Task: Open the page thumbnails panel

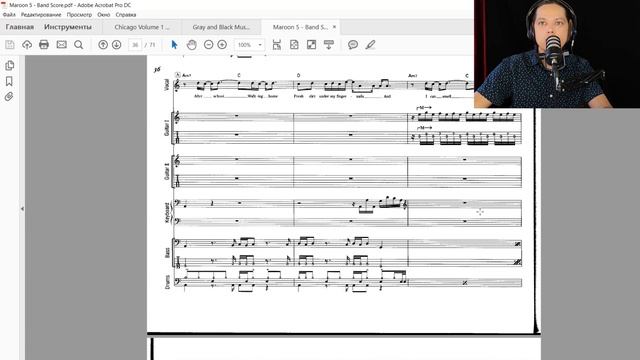Action: (9, 65)
